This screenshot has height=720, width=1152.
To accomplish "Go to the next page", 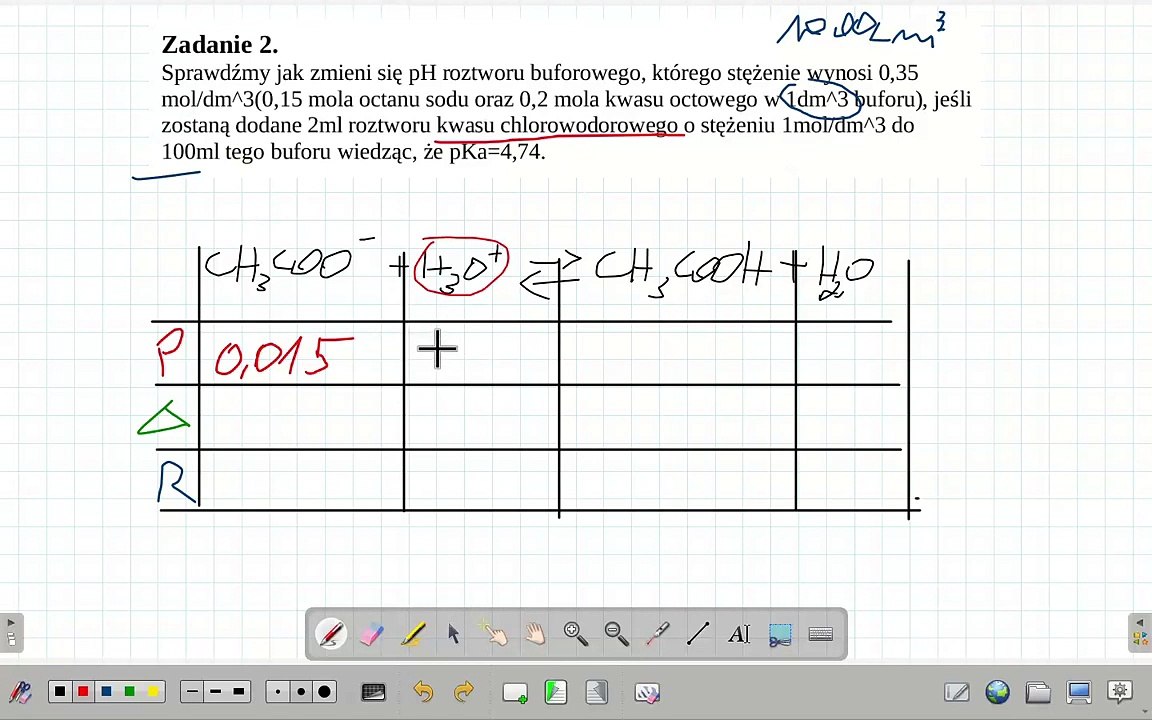I will coord(597,692).
